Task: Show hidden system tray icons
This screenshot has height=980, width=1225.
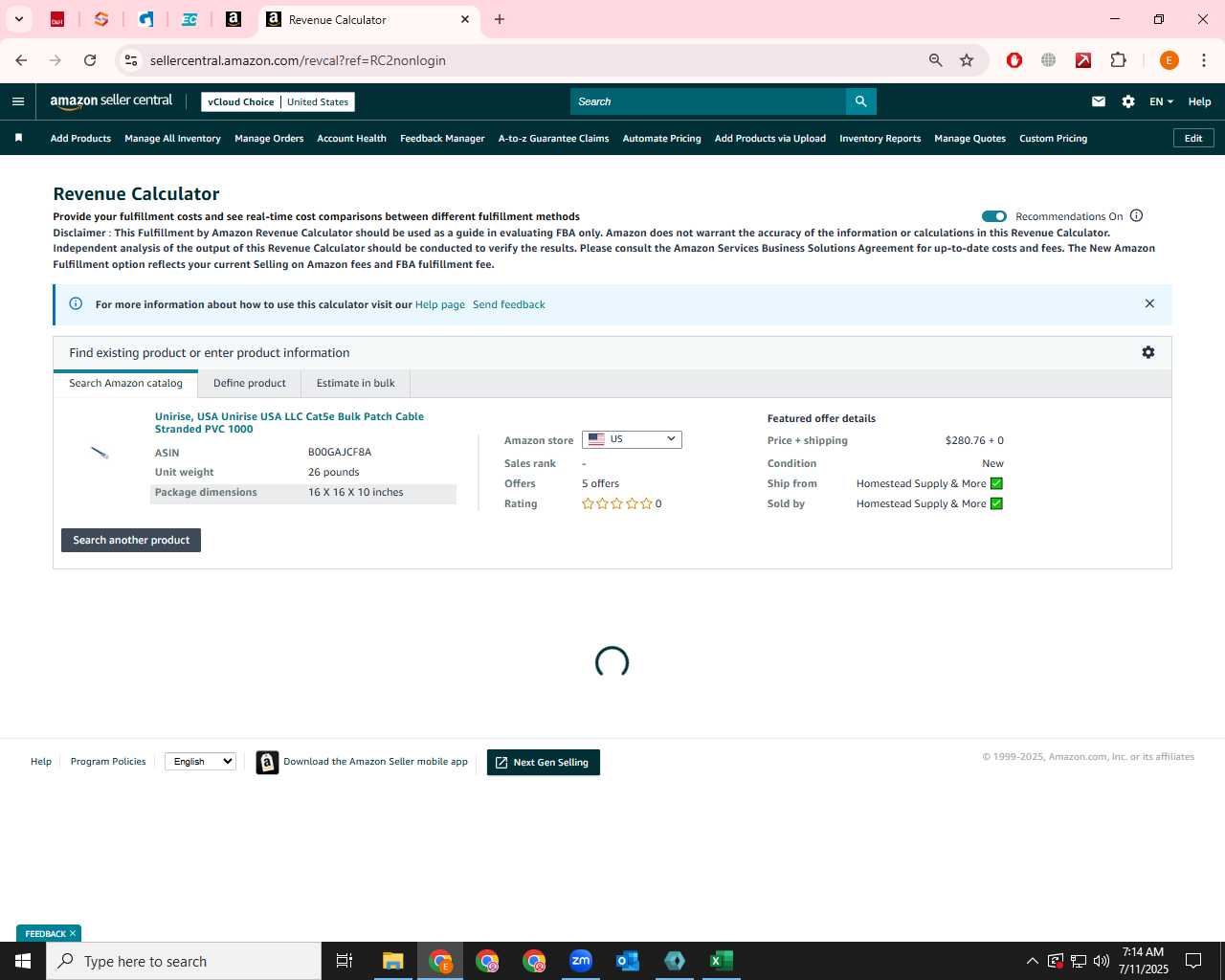Action: click(x=1032, y=961)
